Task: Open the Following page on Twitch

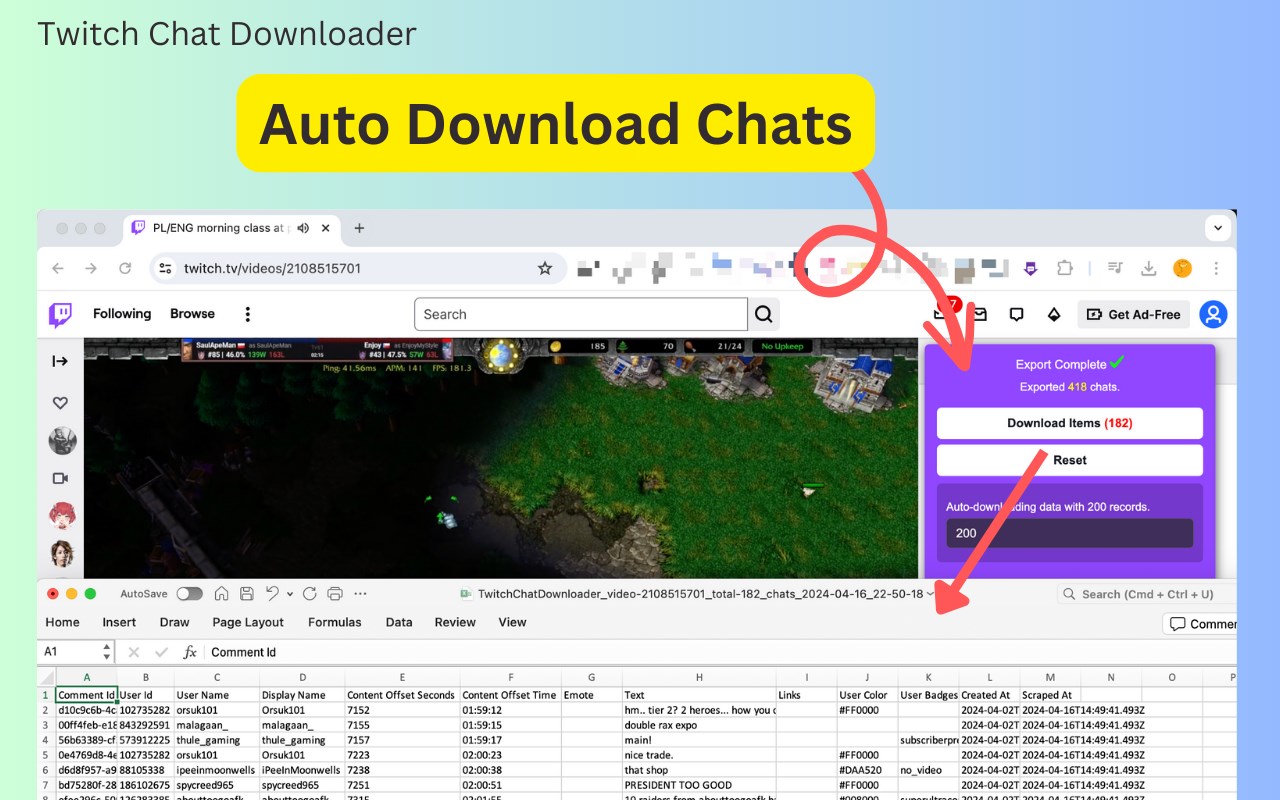Action: click(122, 314)
